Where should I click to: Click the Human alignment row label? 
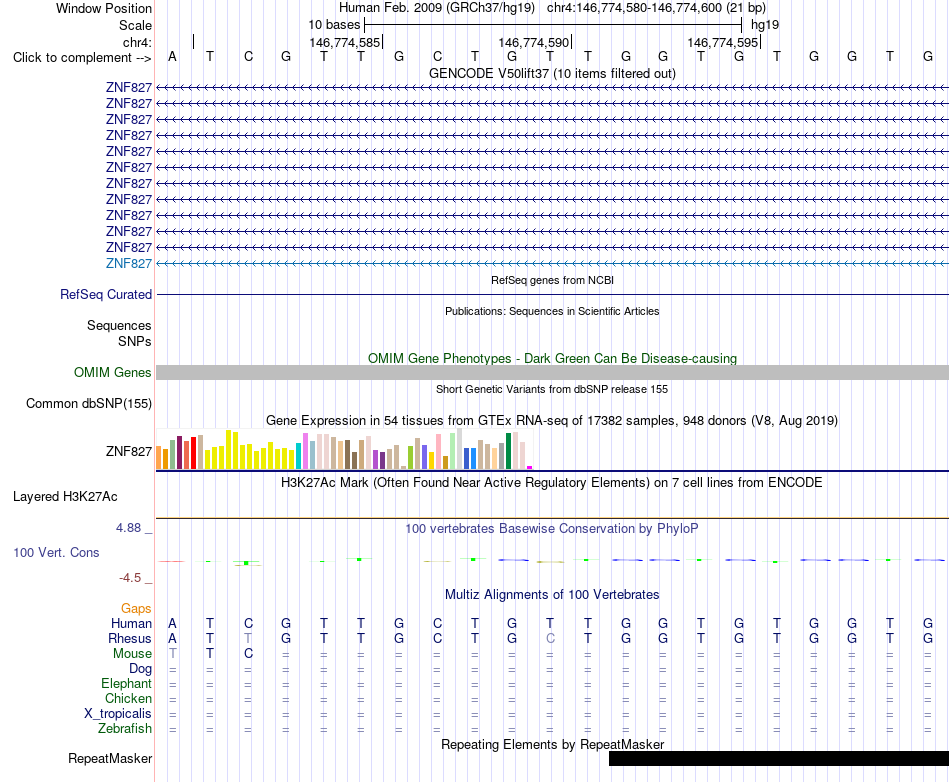(131, 623)
